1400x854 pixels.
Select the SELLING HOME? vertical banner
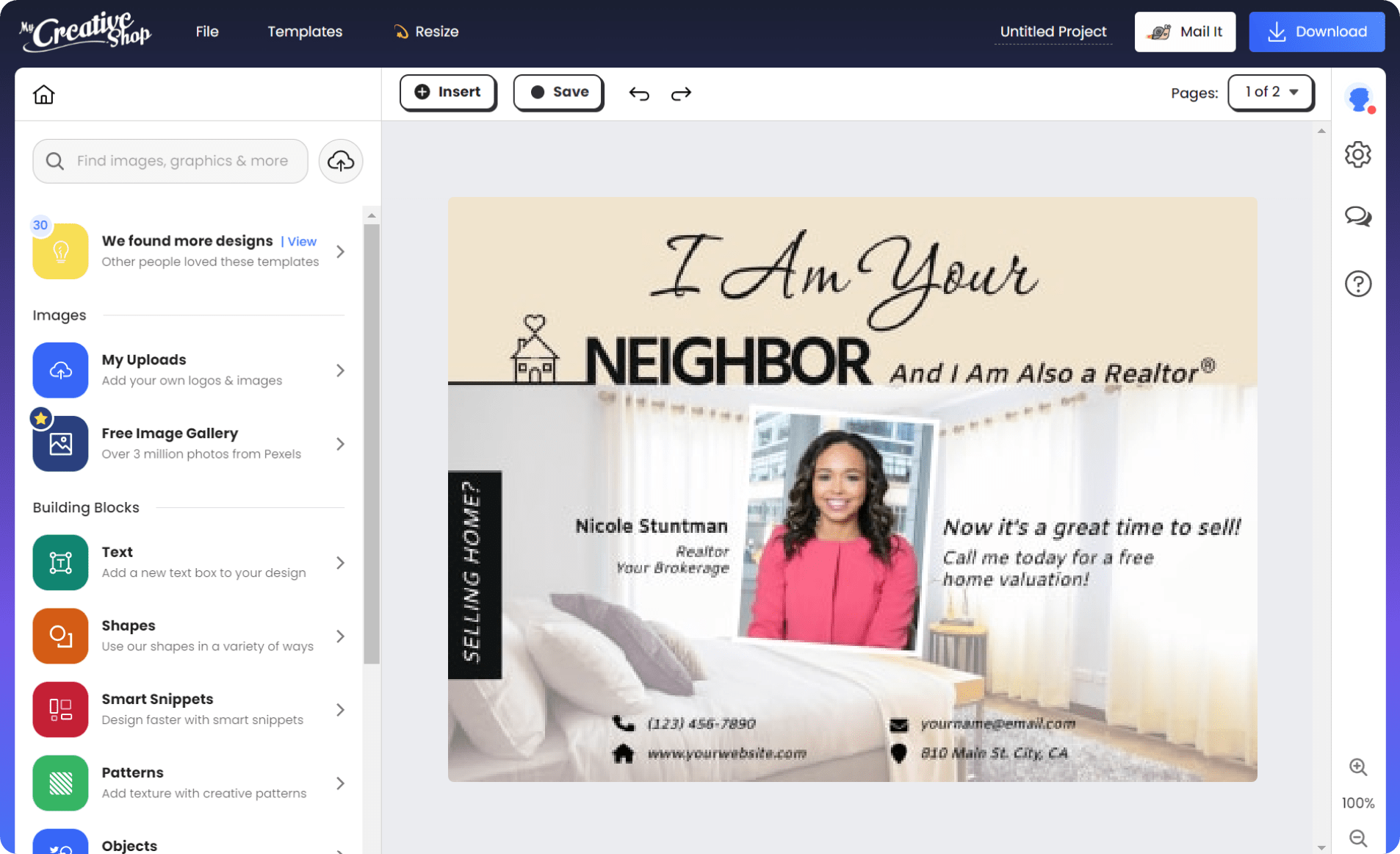coord(475,574)
